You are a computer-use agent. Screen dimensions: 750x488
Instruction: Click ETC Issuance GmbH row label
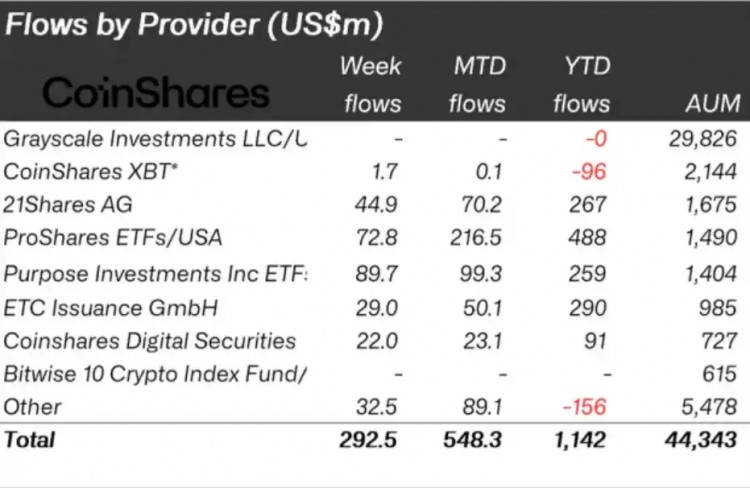click(x=110, y=308)
